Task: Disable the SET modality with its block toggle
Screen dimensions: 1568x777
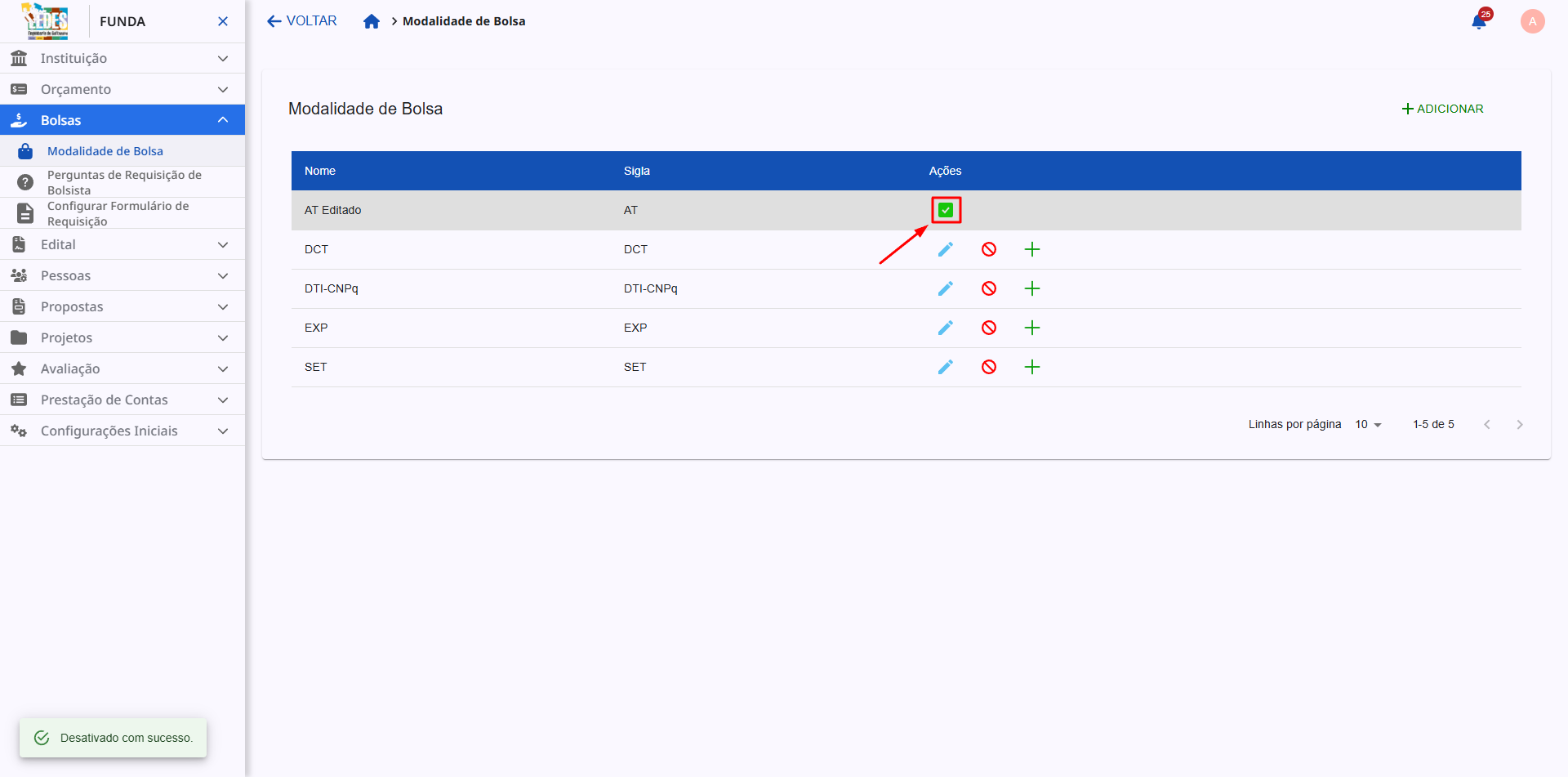Action: pyautogui.click(x=989, y=367)
